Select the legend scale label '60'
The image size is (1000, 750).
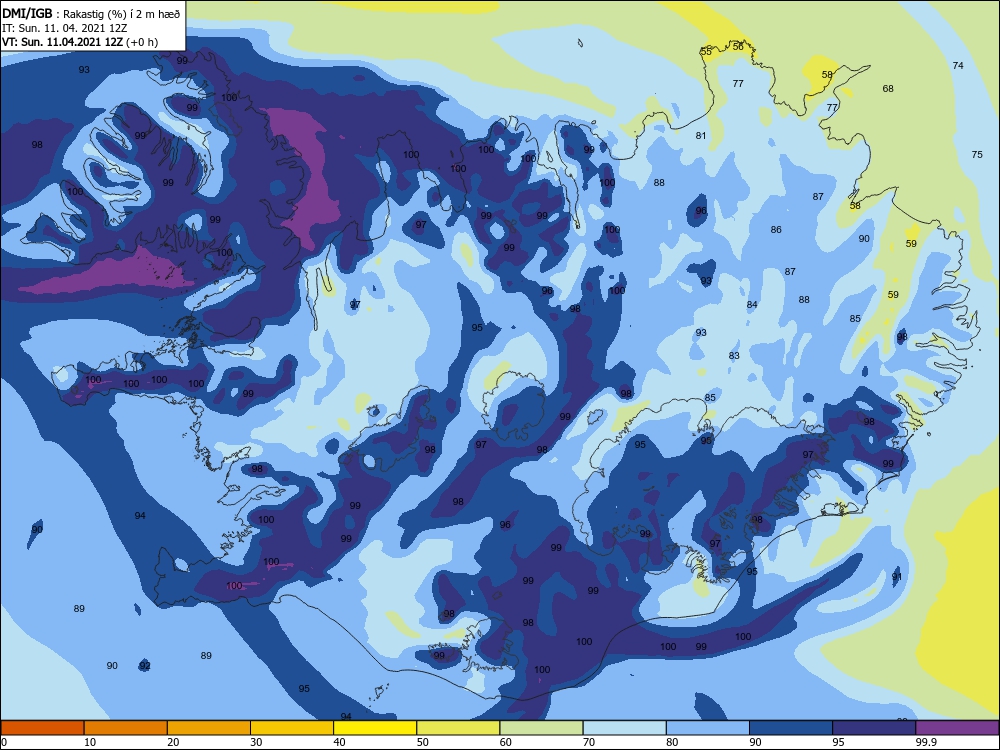506,742
